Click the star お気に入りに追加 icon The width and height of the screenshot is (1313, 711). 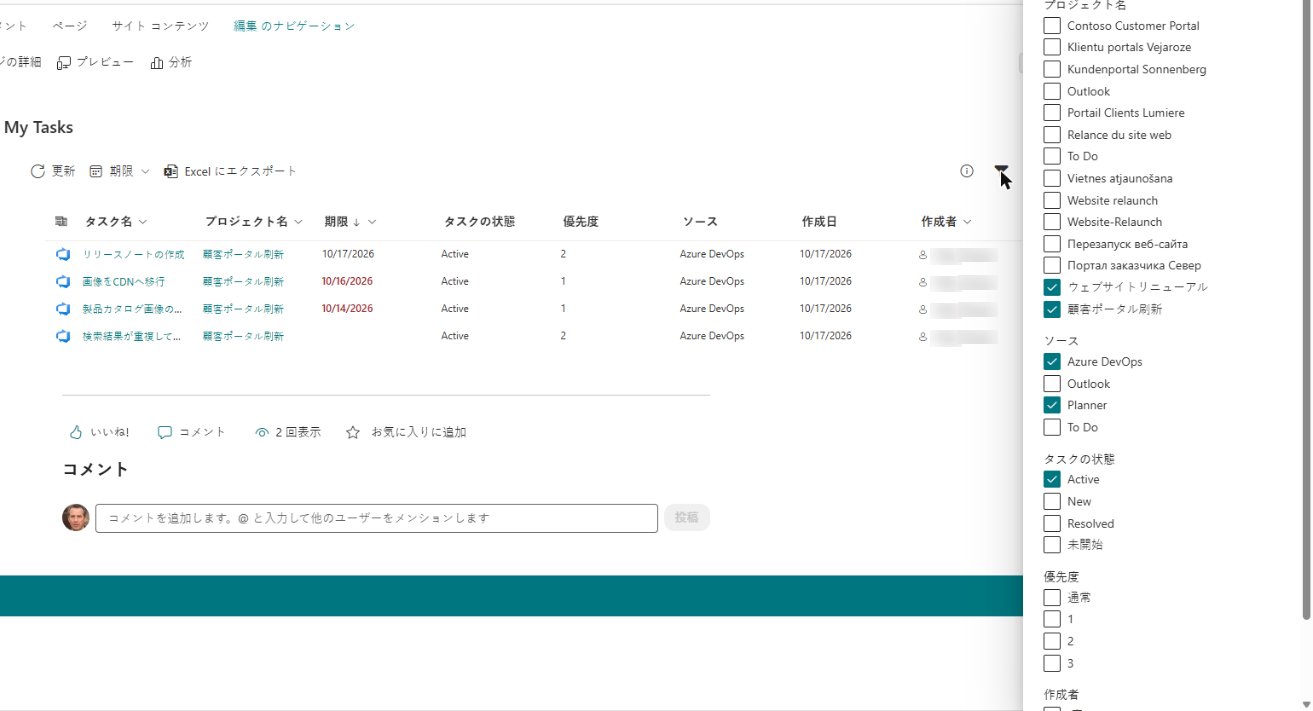pyautogui.click(x=353, y=432)
